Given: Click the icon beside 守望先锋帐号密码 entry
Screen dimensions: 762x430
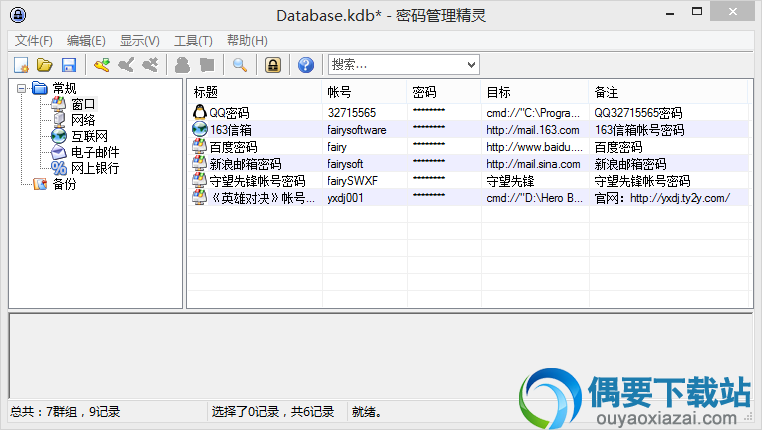Looking at the screenshot, I should coord(200,180).
